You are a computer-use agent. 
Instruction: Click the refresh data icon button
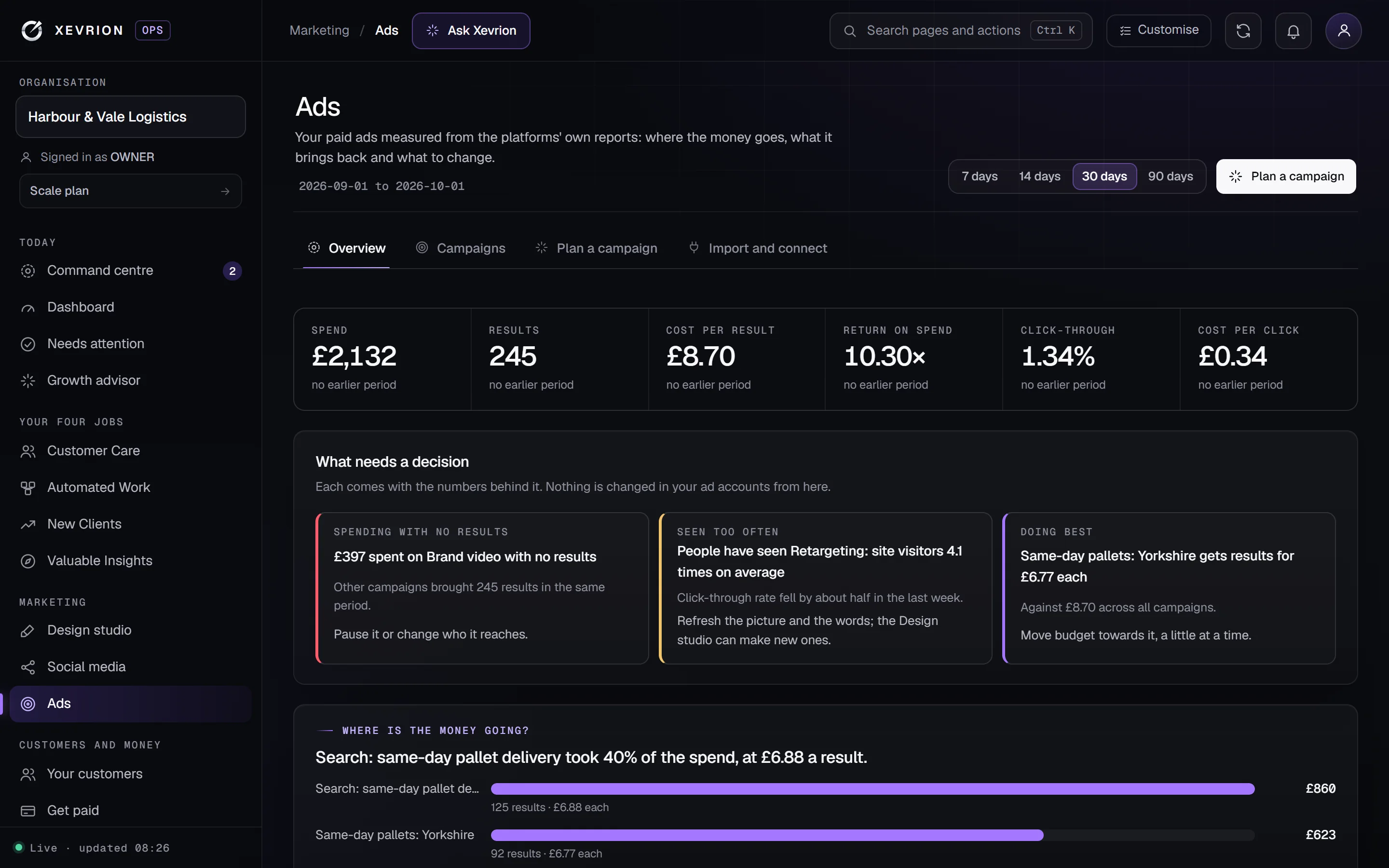tap(1243, 31)
